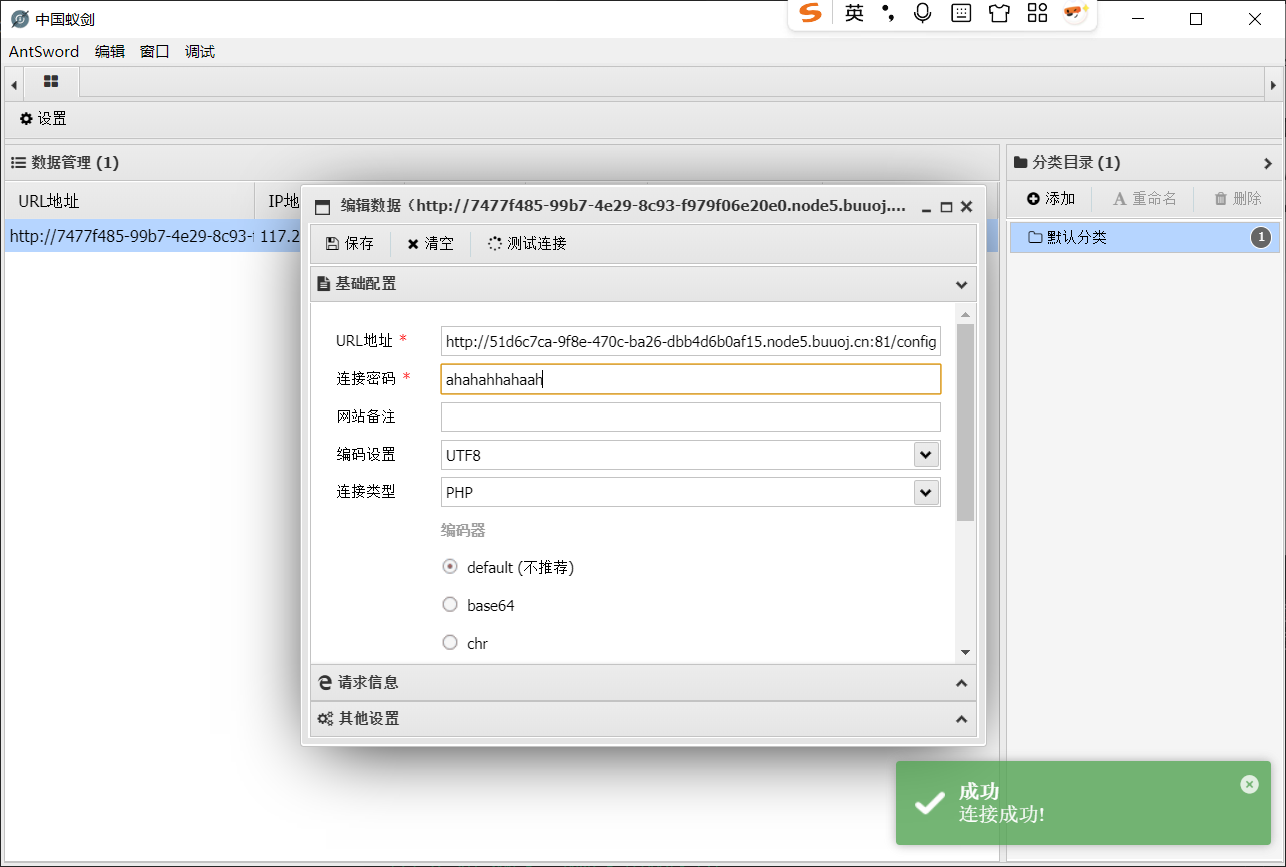This screenshot has width=1286, height=867.
Task: Expand the 其他设置 section
Action: point(643,719)
